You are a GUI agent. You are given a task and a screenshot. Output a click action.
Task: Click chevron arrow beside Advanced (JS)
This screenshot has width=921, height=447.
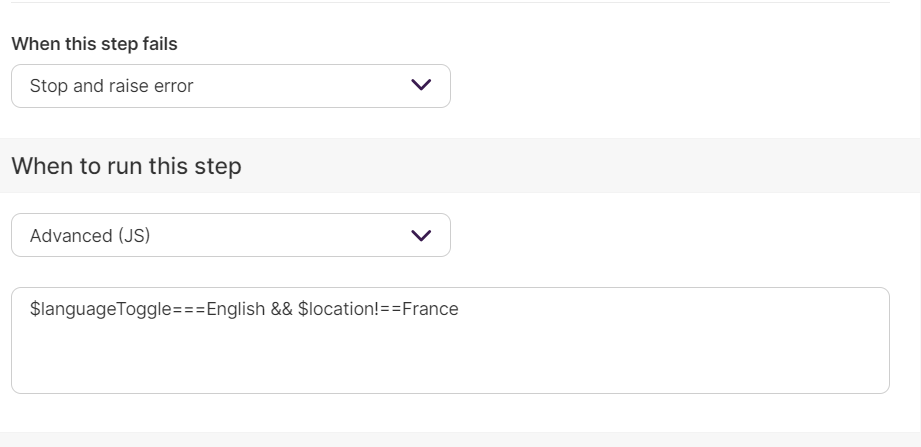421,236
